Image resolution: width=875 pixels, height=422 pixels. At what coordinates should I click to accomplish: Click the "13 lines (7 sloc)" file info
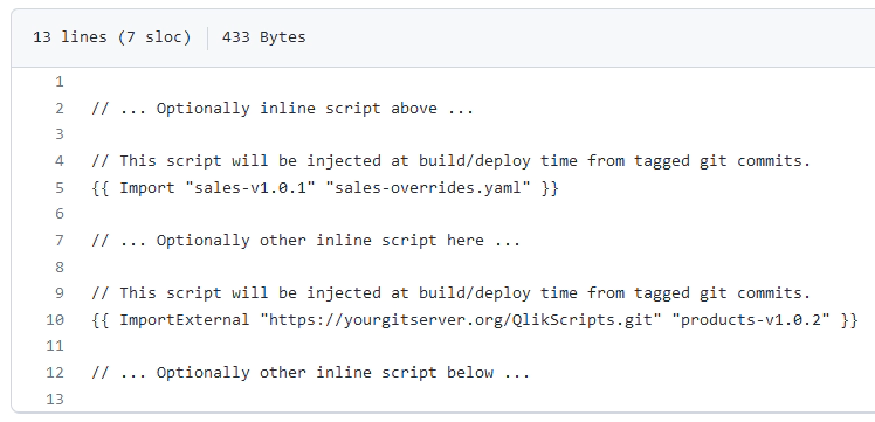(112, 37)
